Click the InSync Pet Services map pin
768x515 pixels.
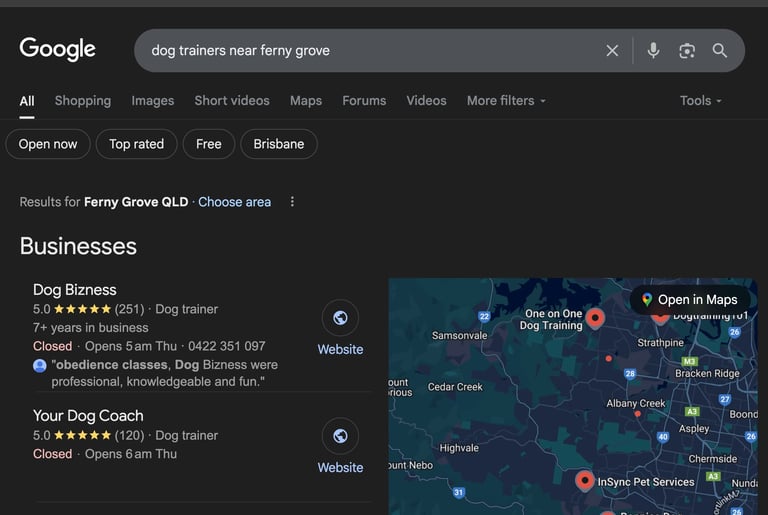[x=584, y=480]
